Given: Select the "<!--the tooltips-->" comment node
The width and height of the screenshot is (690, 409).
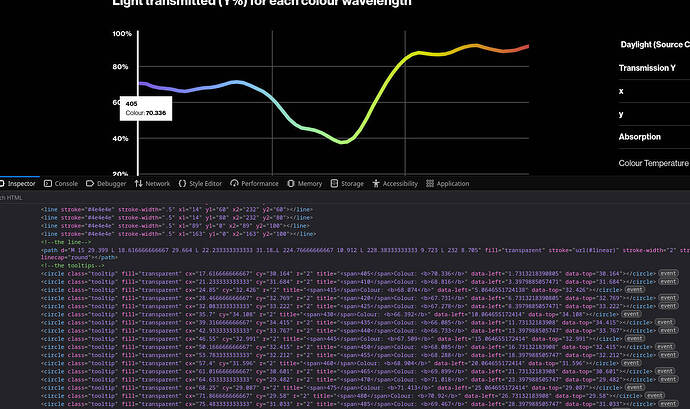Looking at the screenshot, I should click(73, 265).
